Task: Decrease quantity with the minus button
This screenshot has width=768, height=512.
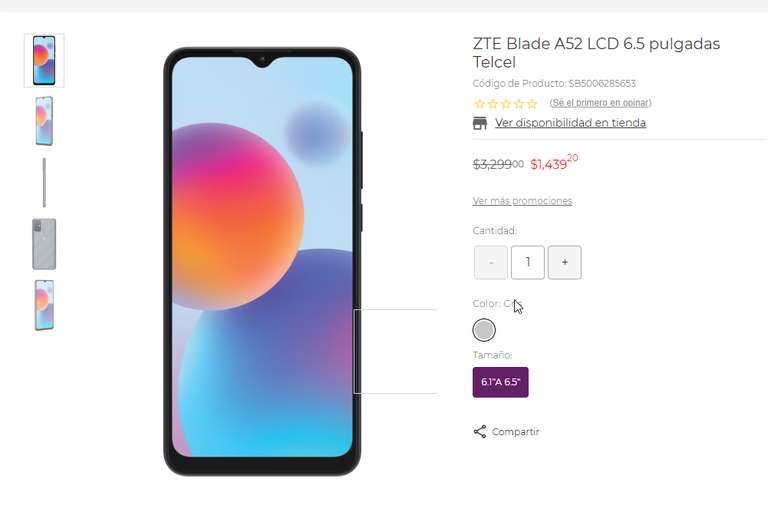Action: point(491,263)
